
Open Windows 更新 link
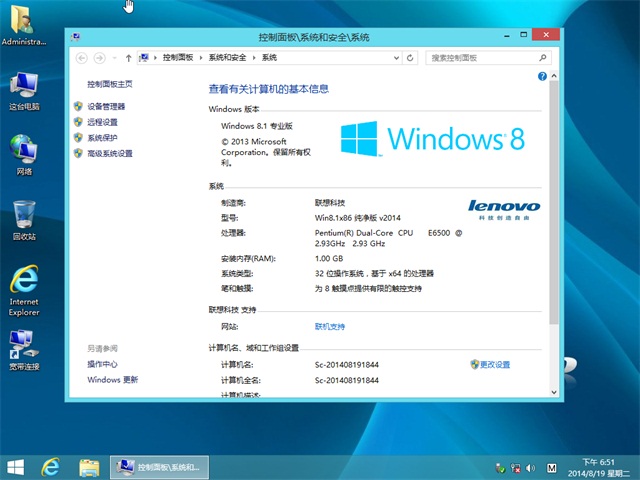(x=113, y=380)
